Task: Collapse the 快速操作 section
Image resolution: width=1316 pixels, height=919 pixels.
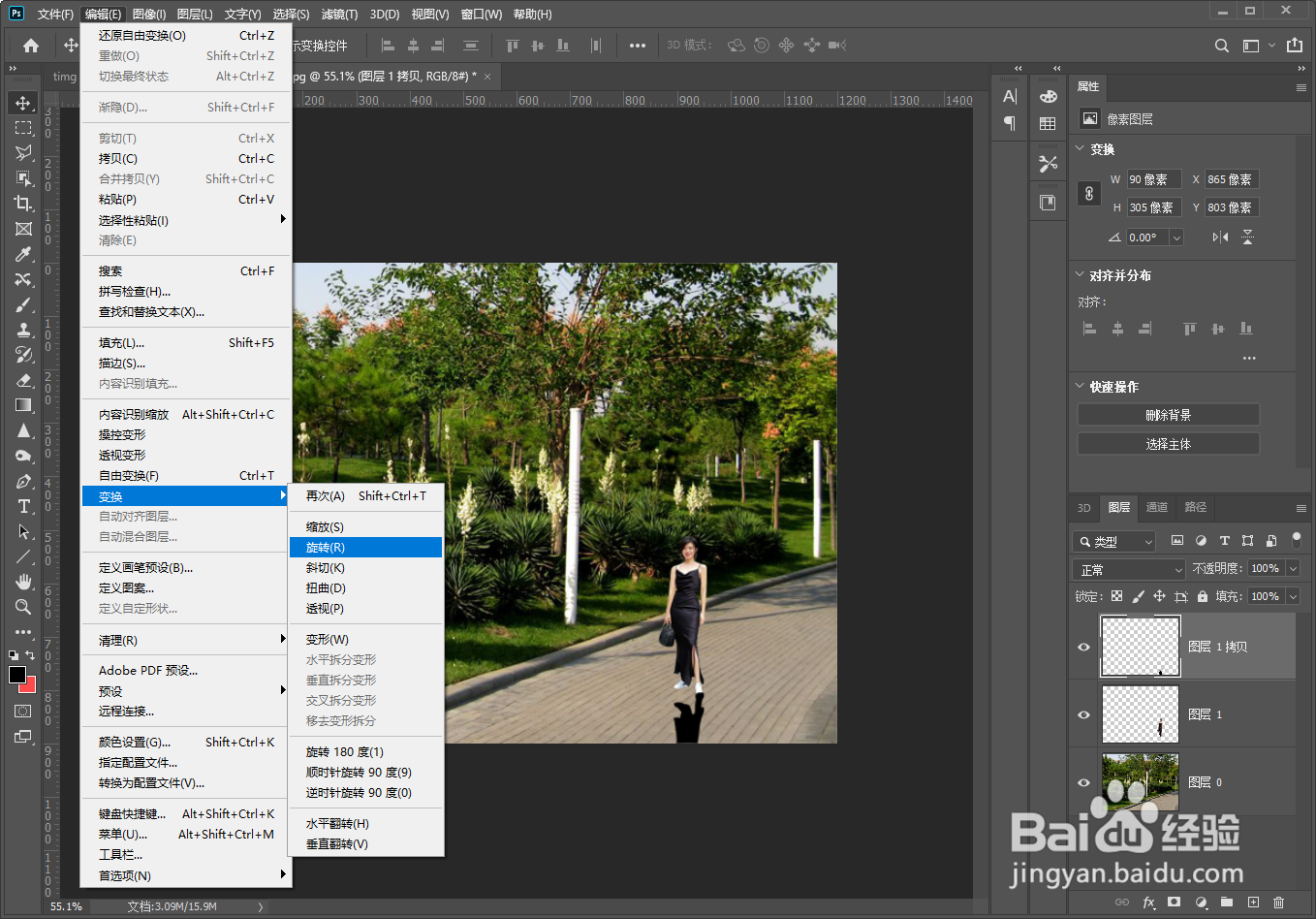Action: click(x=1080, y=386)
